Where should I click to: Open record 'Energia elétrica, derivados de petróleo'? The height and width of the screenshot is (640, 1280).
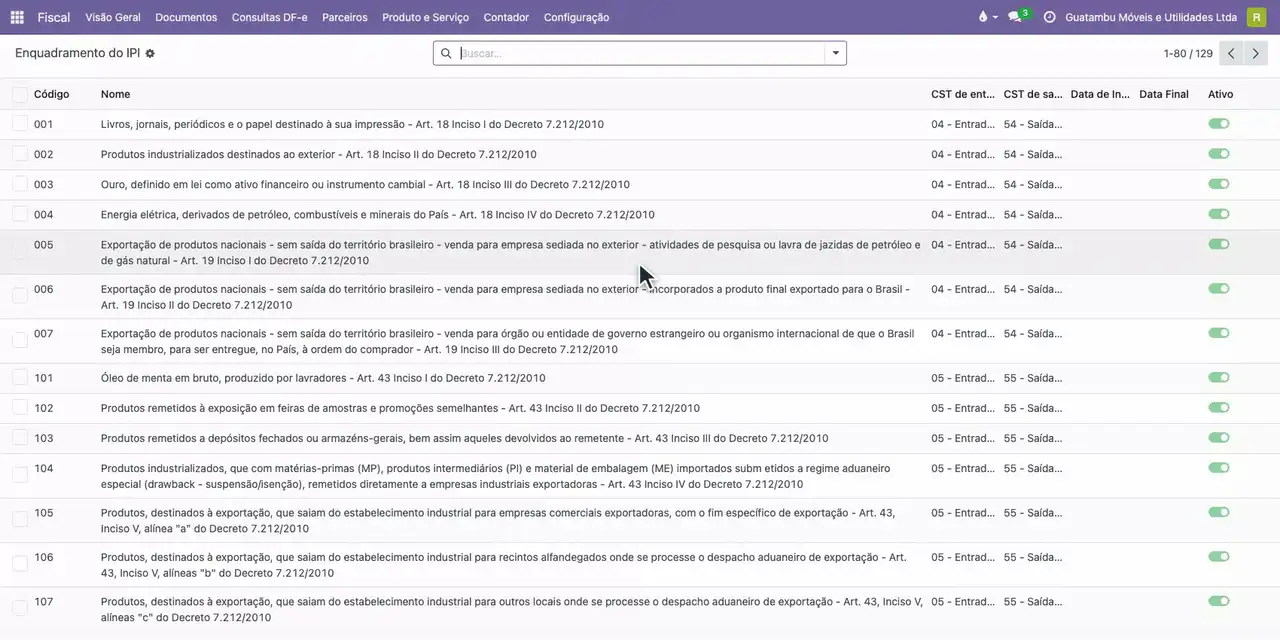tap(377, 214)
